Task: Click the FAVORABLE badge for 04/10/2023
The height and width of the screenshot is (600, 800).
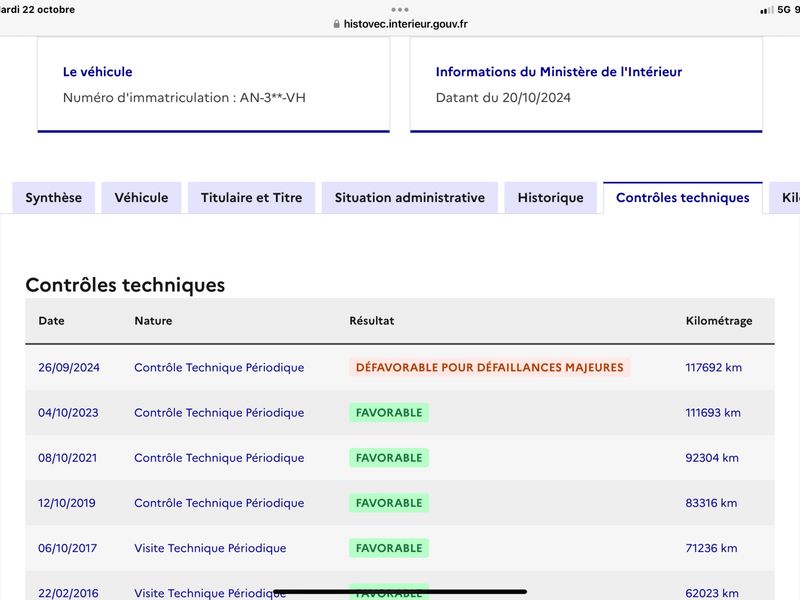Action: tap(389, 413)
